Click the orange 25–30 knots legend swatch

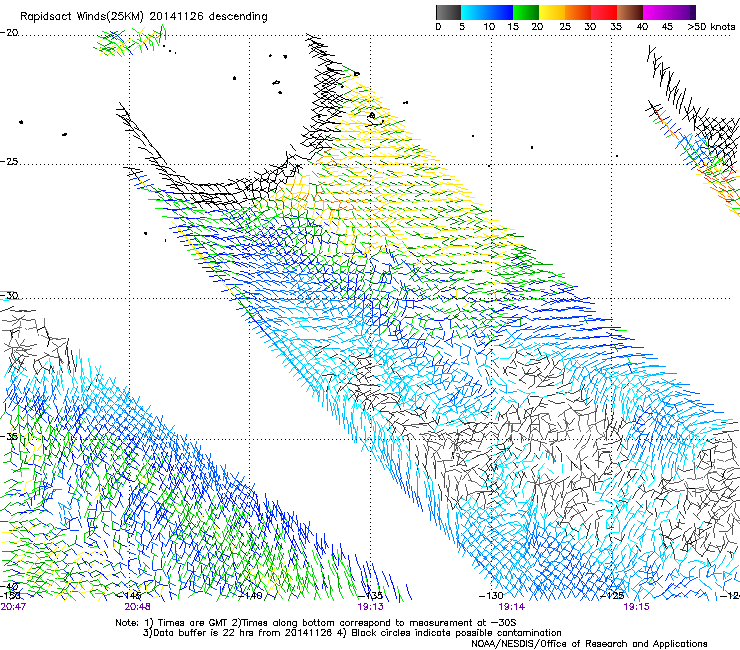tap(578, 12)
